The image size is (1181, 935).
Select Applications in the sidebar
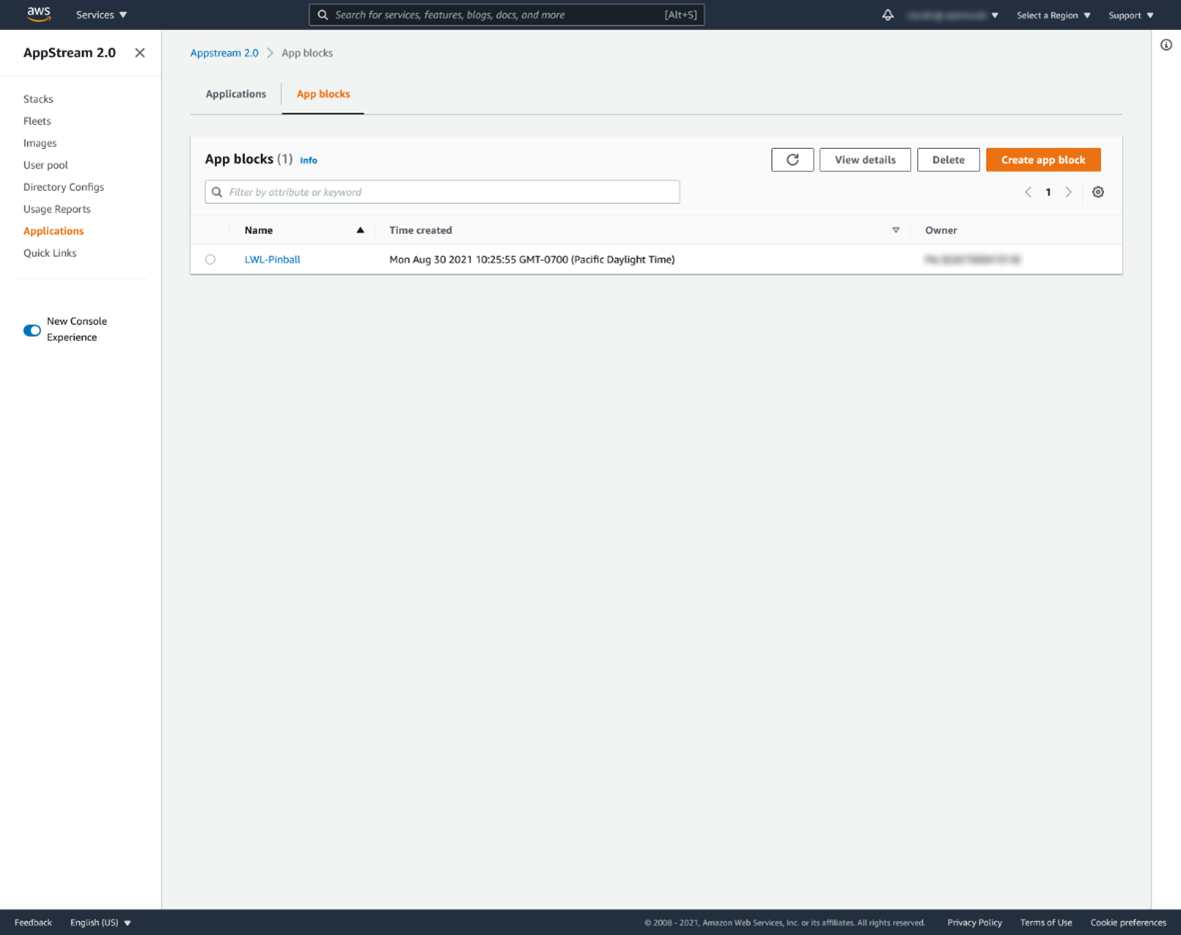(x=53, y=231)
